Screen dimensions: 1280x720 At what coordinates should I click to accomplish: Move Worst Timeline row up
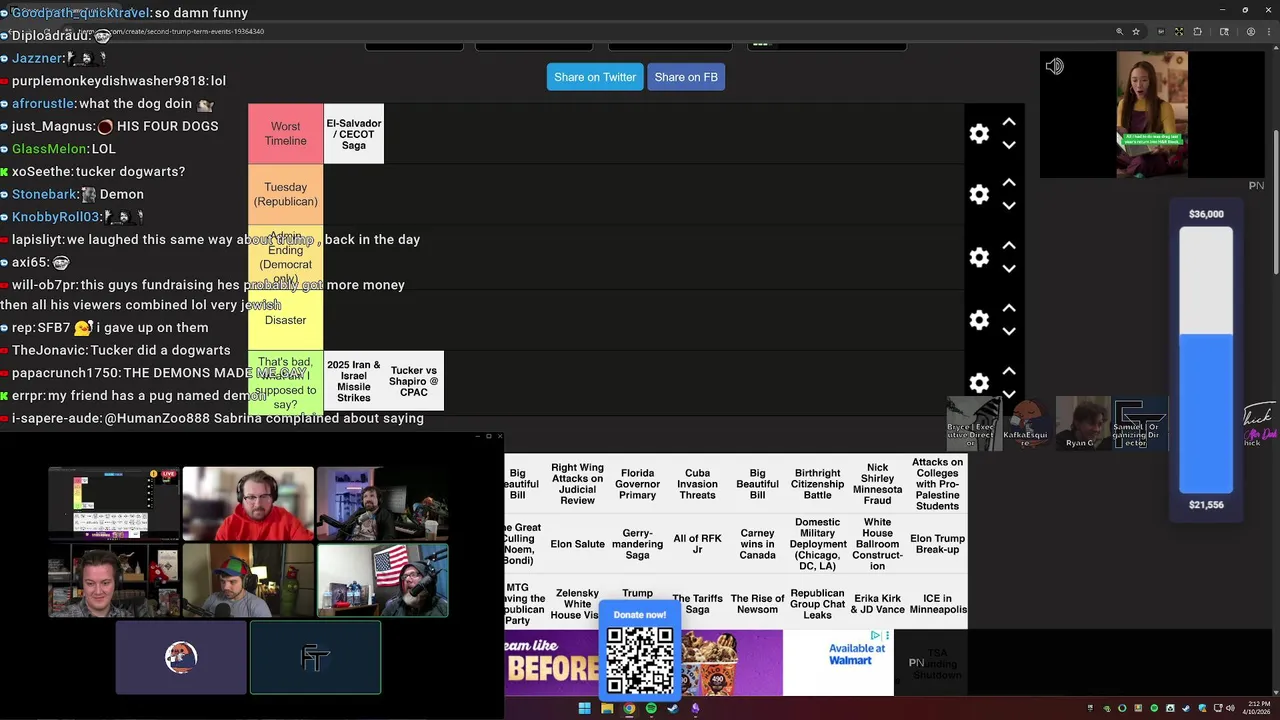[1009, 122]
